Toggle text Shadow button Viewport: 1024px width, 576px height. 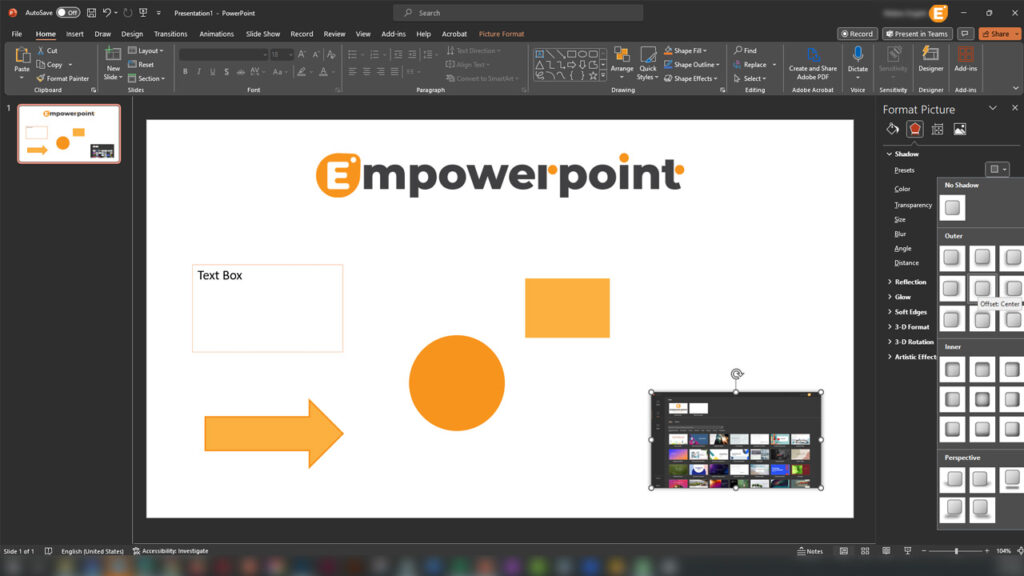point(227,72)
